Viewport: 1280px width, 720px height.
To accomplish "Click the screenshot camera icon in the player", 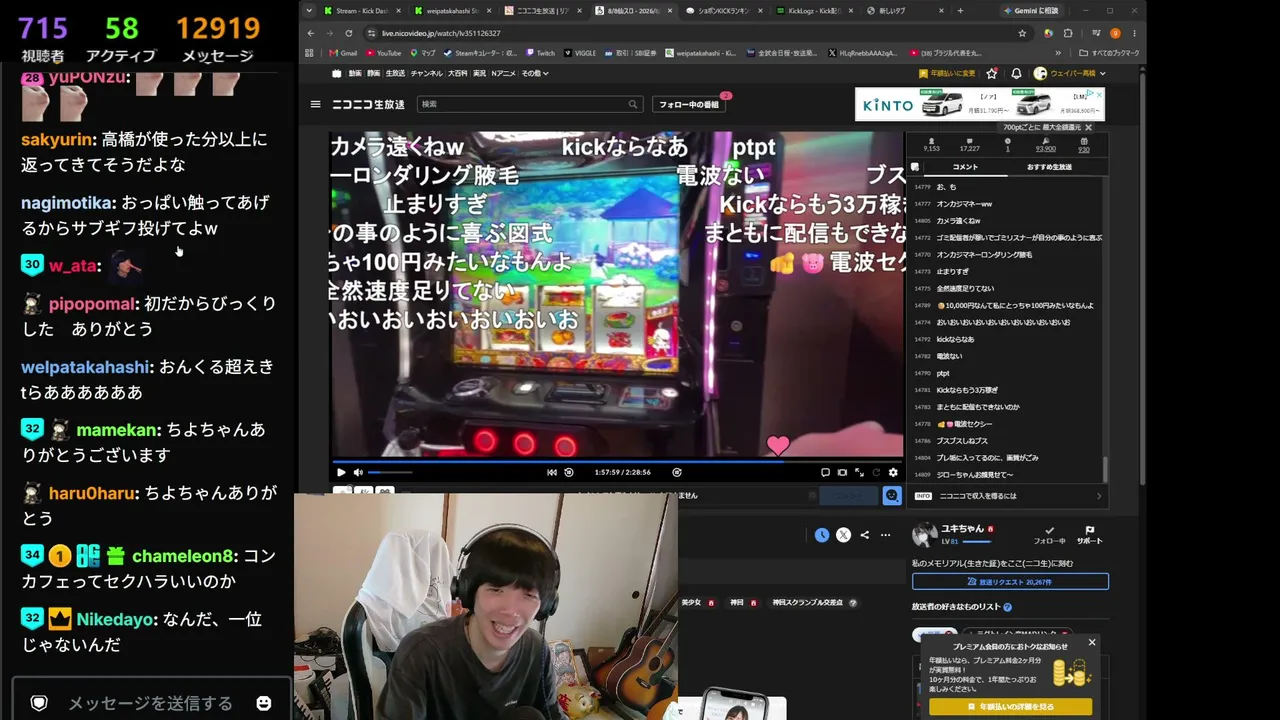I will coord(842,472).
